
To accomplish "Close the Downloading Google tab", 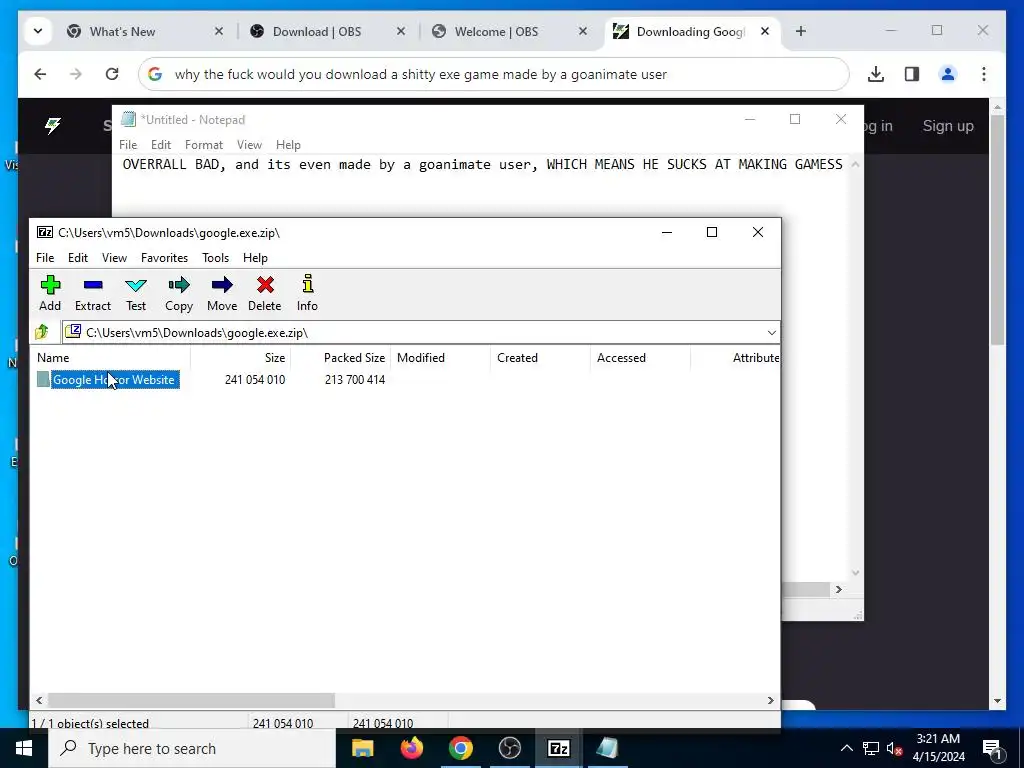I will (x=765, y=31).
